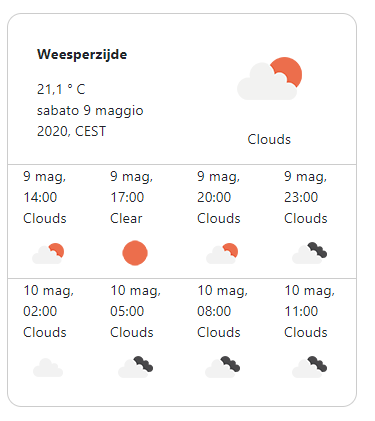Screen dimensions: 375x421
Task: Click the 08:00 overcast clouds icon
Action: coord(222,367)
